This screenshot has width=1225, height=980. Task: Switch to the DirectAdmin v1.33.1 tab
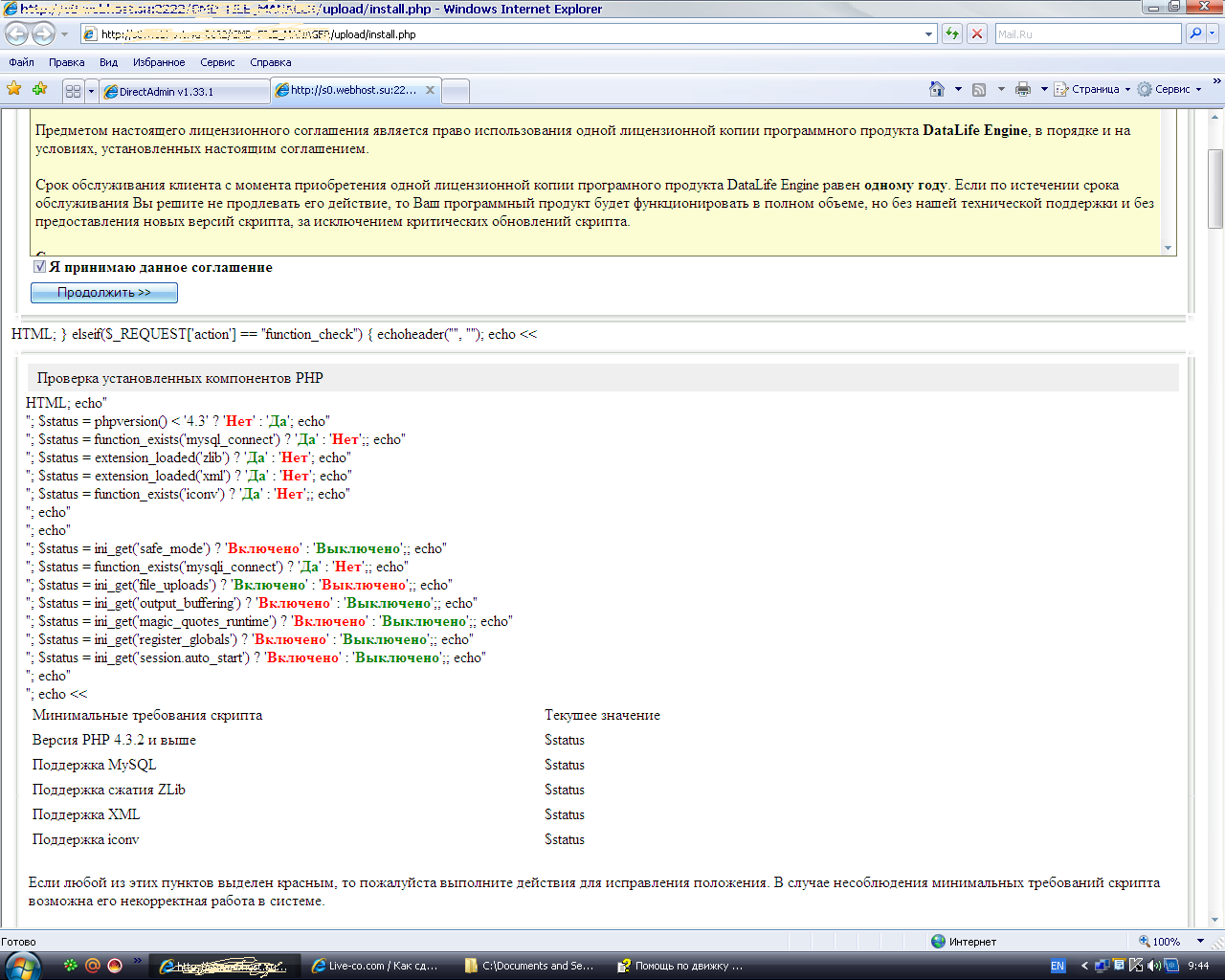(182, 92)
